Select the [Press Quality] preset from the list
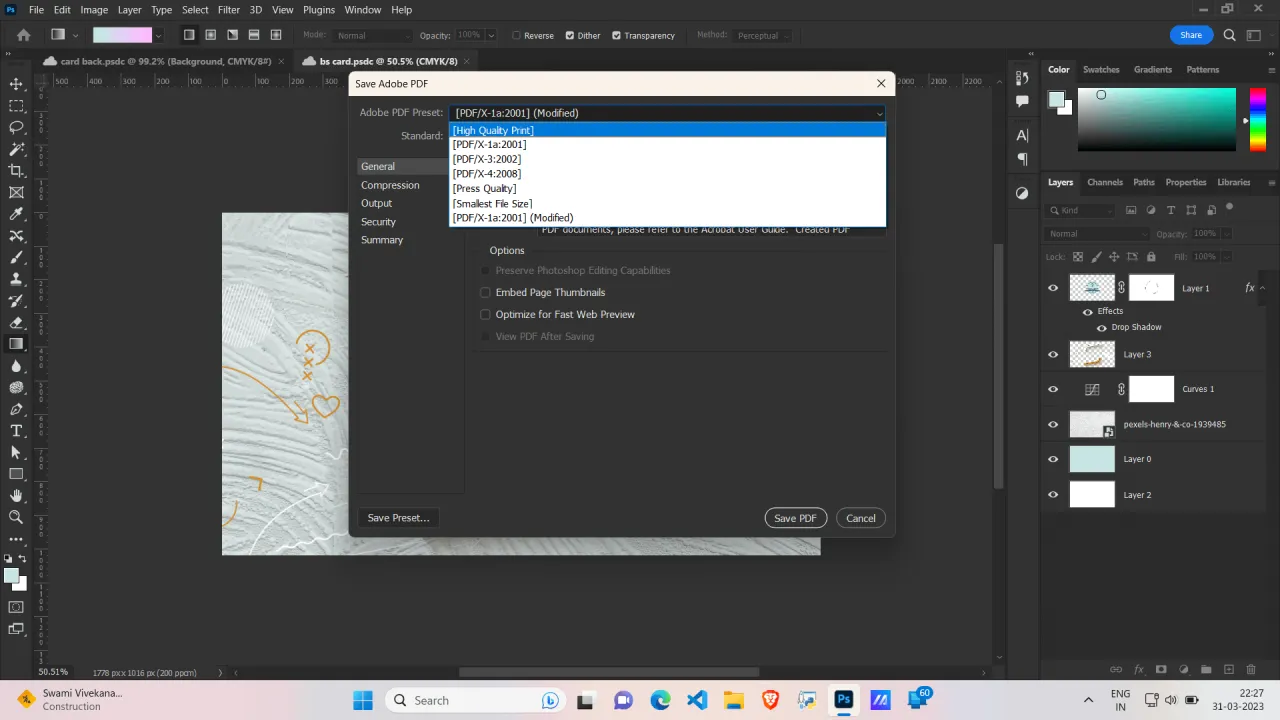Image resolution: width=1280 pixels, height=720 pixels. point(484,188)
